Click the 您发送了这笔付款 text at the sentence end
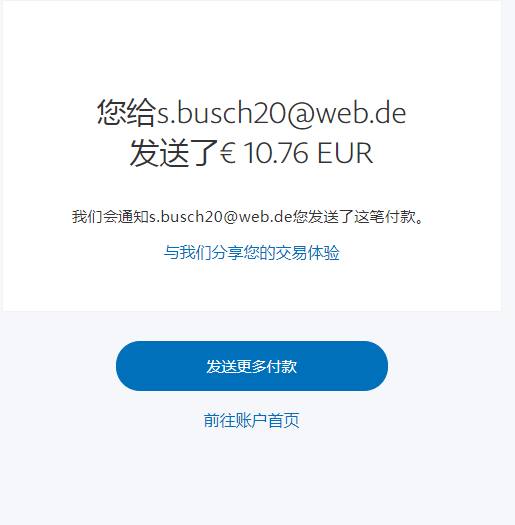Image resolution: width=515 pixels, height=525 pixels. click(x=355, y=217)
